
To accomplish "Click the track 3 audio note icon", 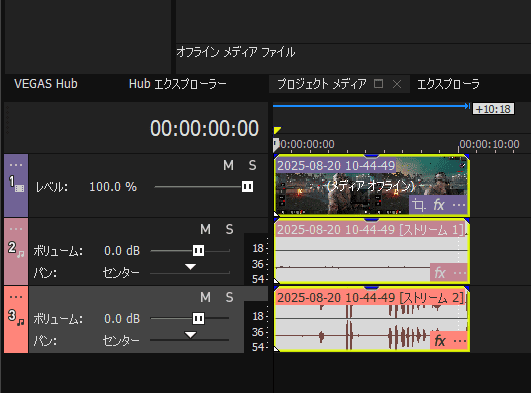I will point(21,322).
